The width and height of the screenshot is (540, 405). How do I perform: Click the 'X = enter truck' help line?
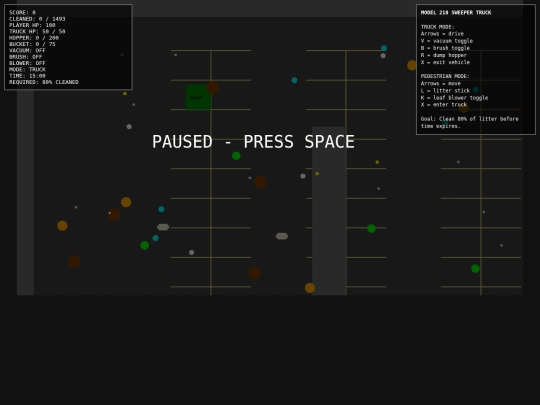click(x=444, y=105)
